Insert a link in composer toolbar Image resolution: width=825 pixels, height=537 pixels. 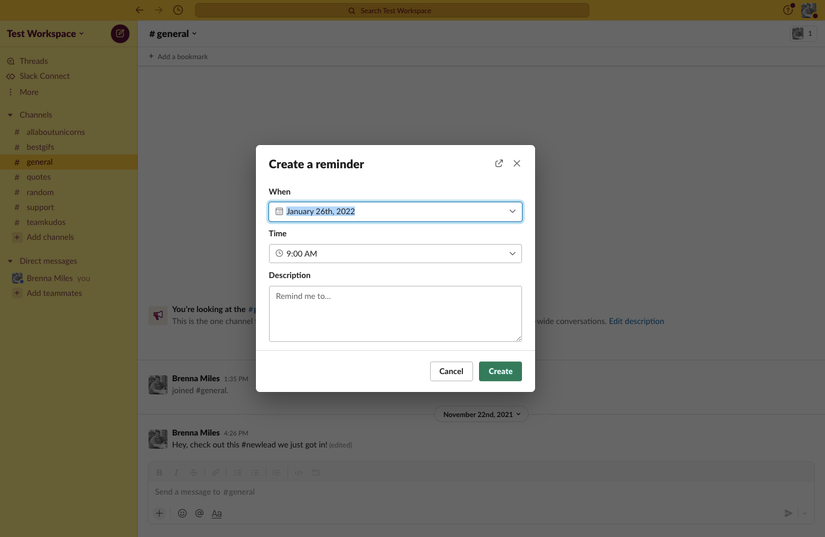(215, 472)
